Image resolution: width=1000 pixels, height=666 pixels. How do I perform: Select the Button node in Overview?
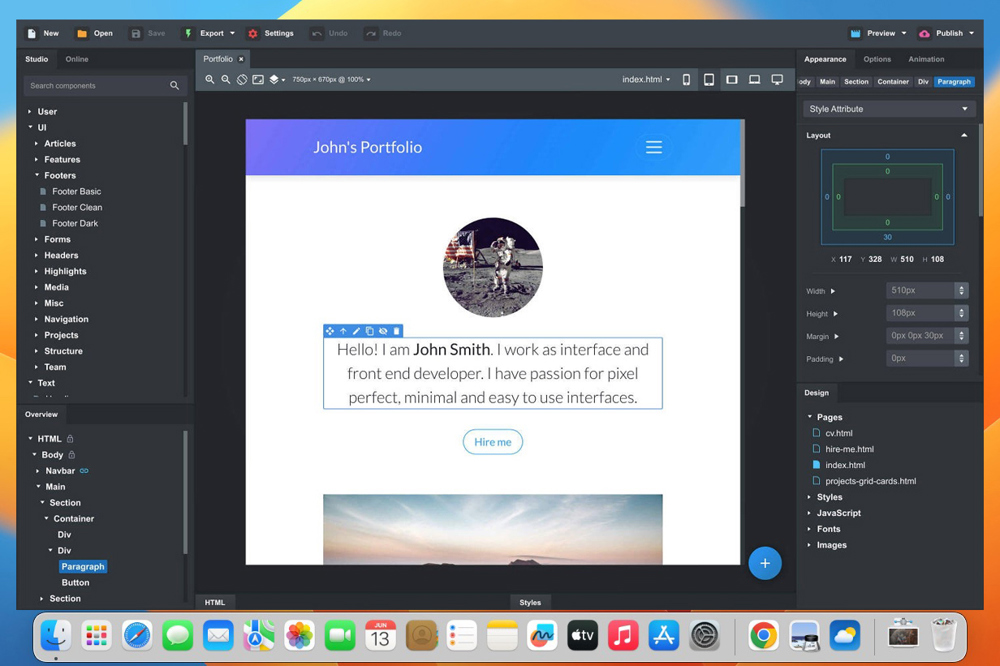(75, 582)
